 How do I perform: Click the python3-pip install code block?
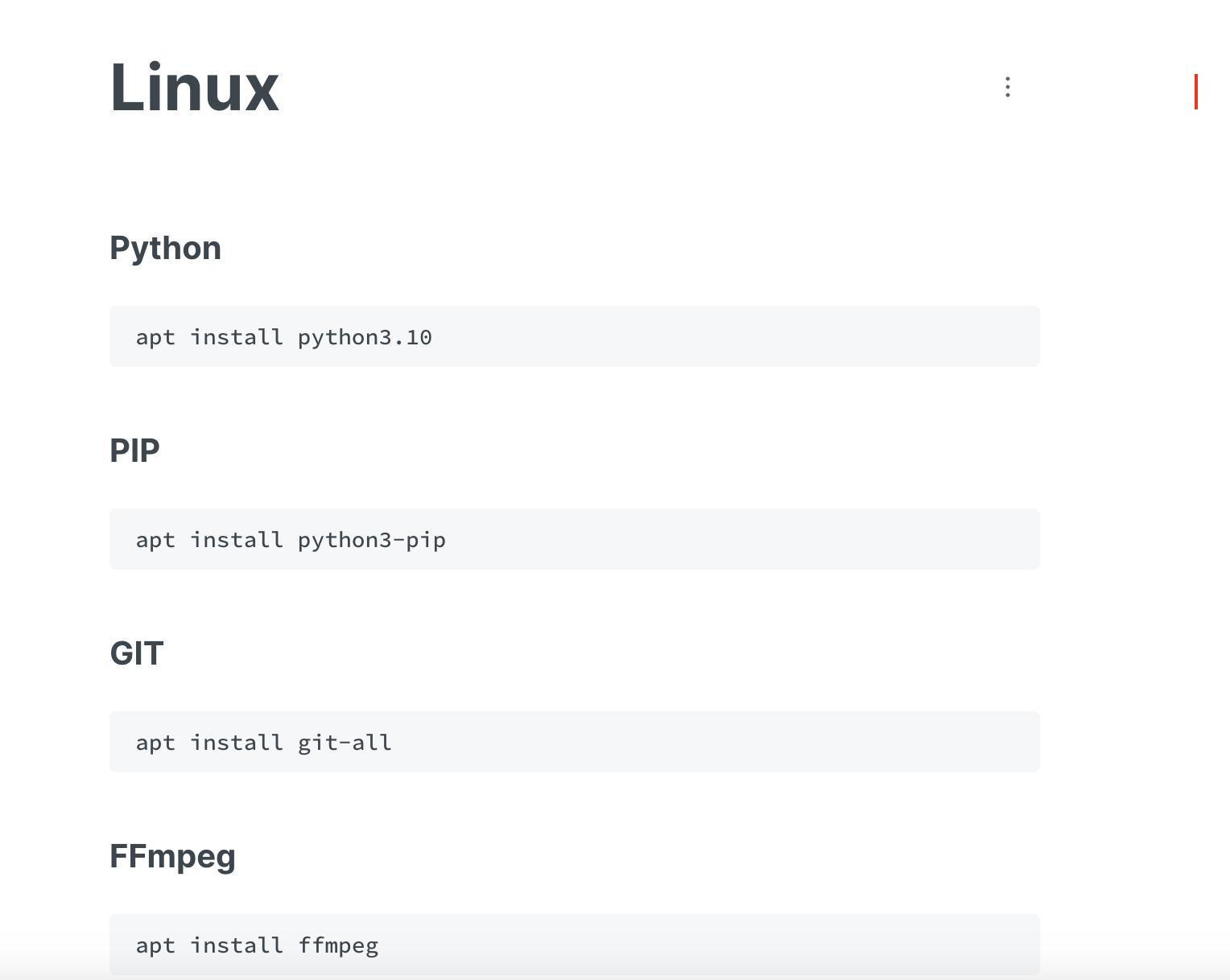click(x=575, y=539)
